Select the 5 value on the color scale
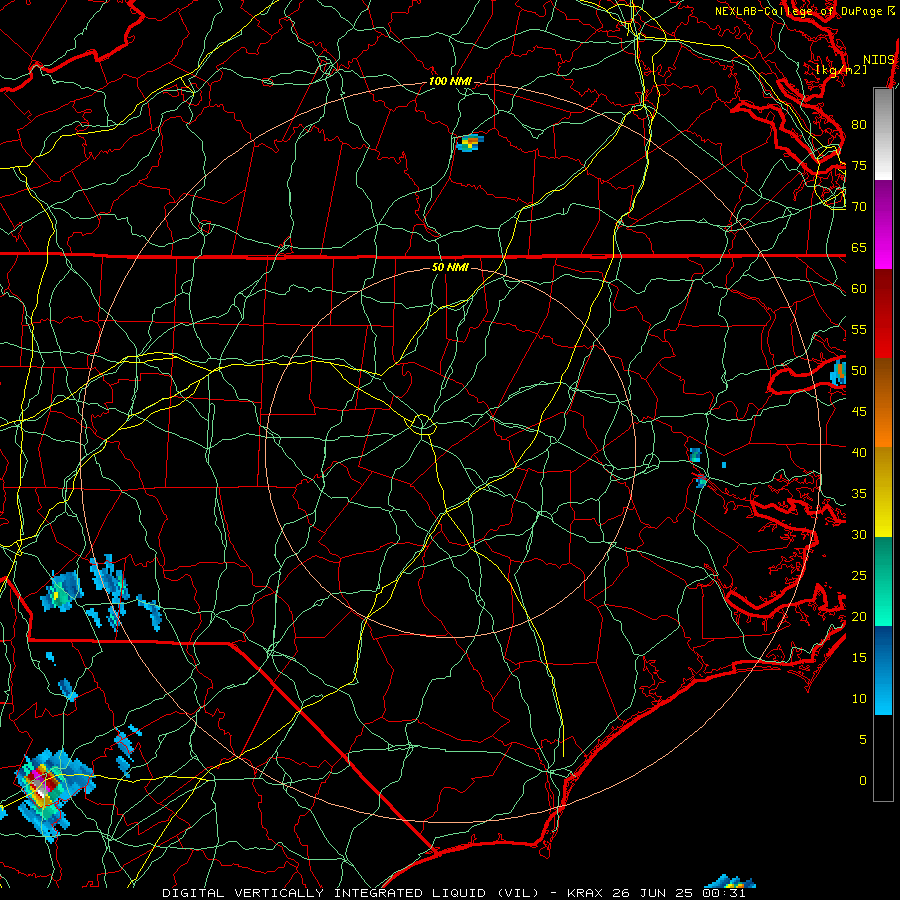The height and width of the screenshot is (900, 900). pyautogui.click(x=863, y=740)
